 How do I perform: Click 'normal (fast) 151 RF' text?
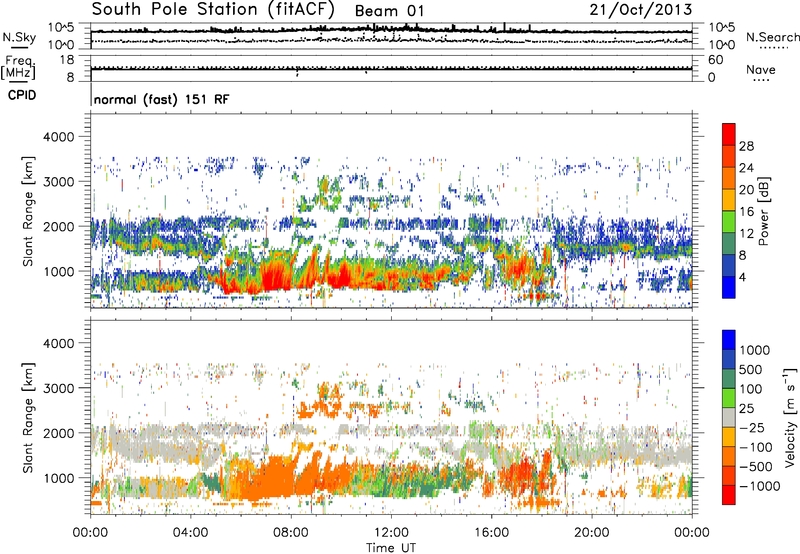point(161,99)
